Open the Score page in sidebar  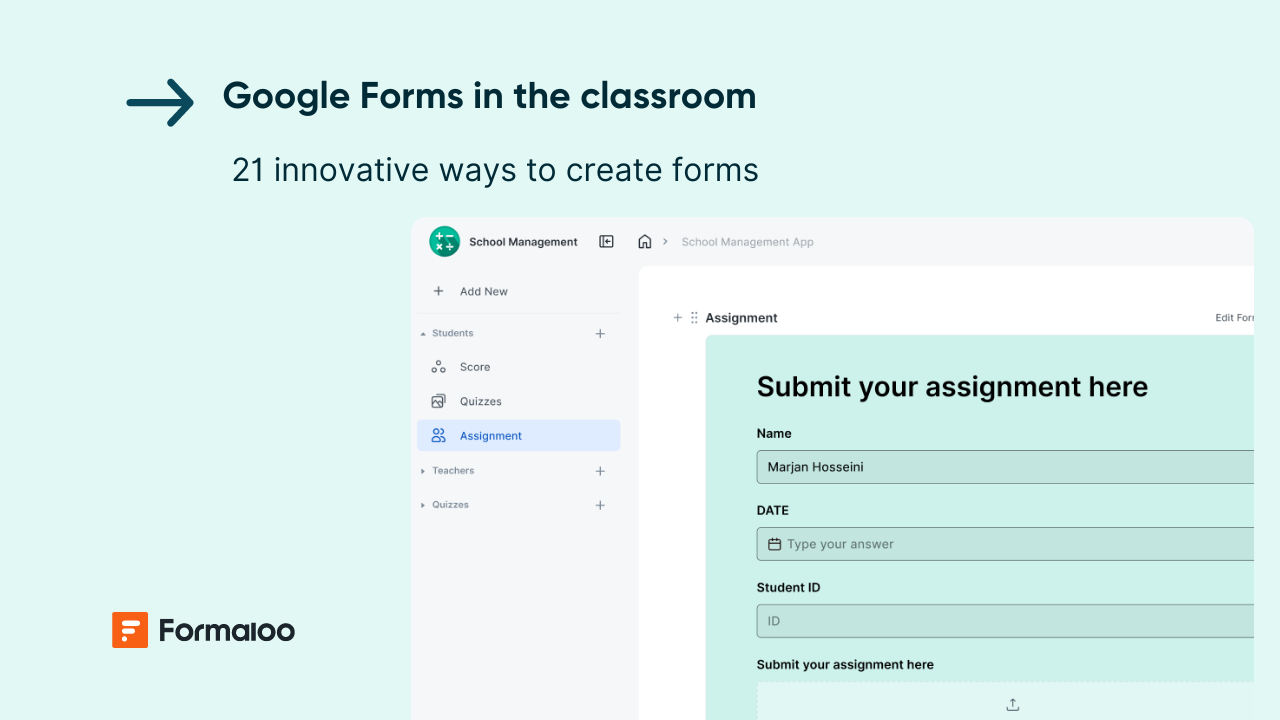tap(518, 367)
